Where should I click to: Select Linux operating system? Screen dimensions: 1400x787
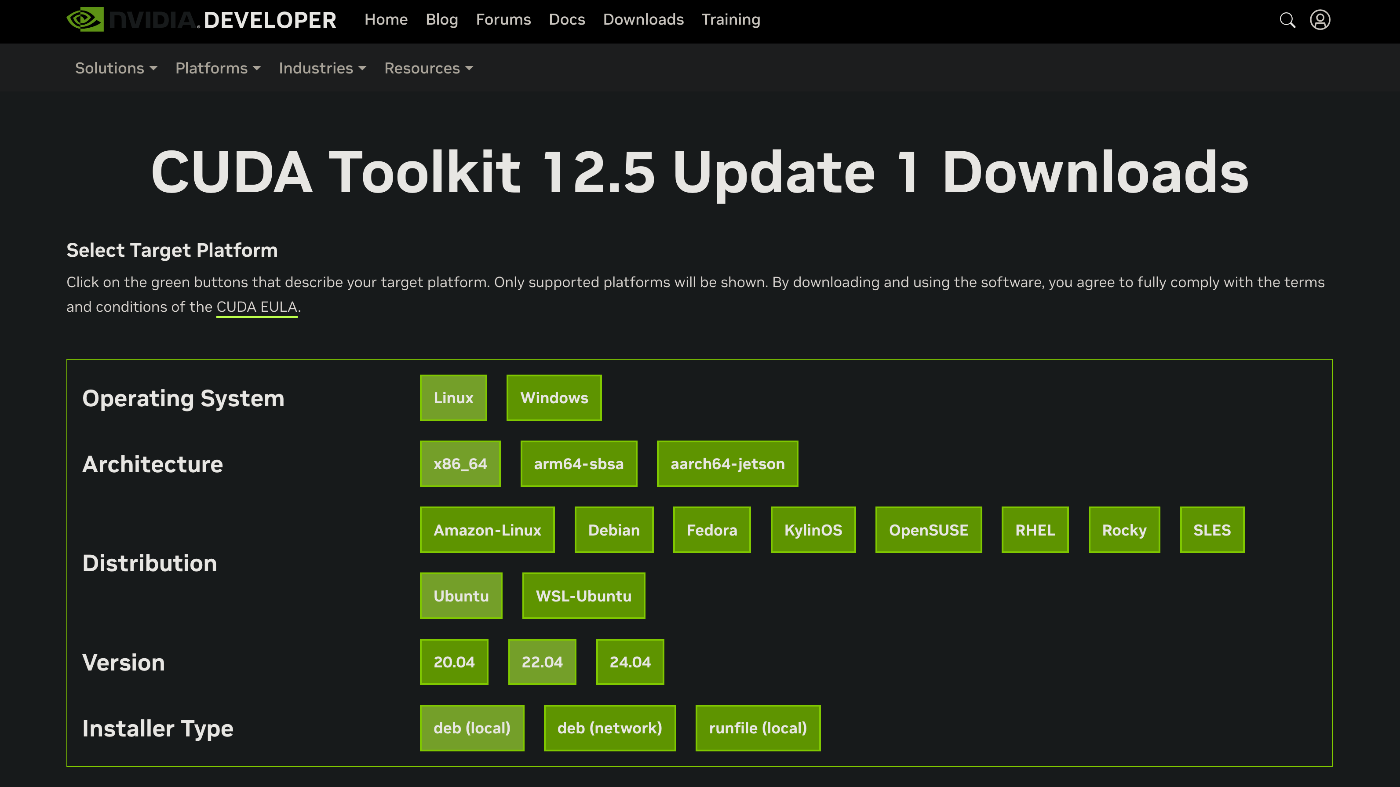tap(453, 398)
